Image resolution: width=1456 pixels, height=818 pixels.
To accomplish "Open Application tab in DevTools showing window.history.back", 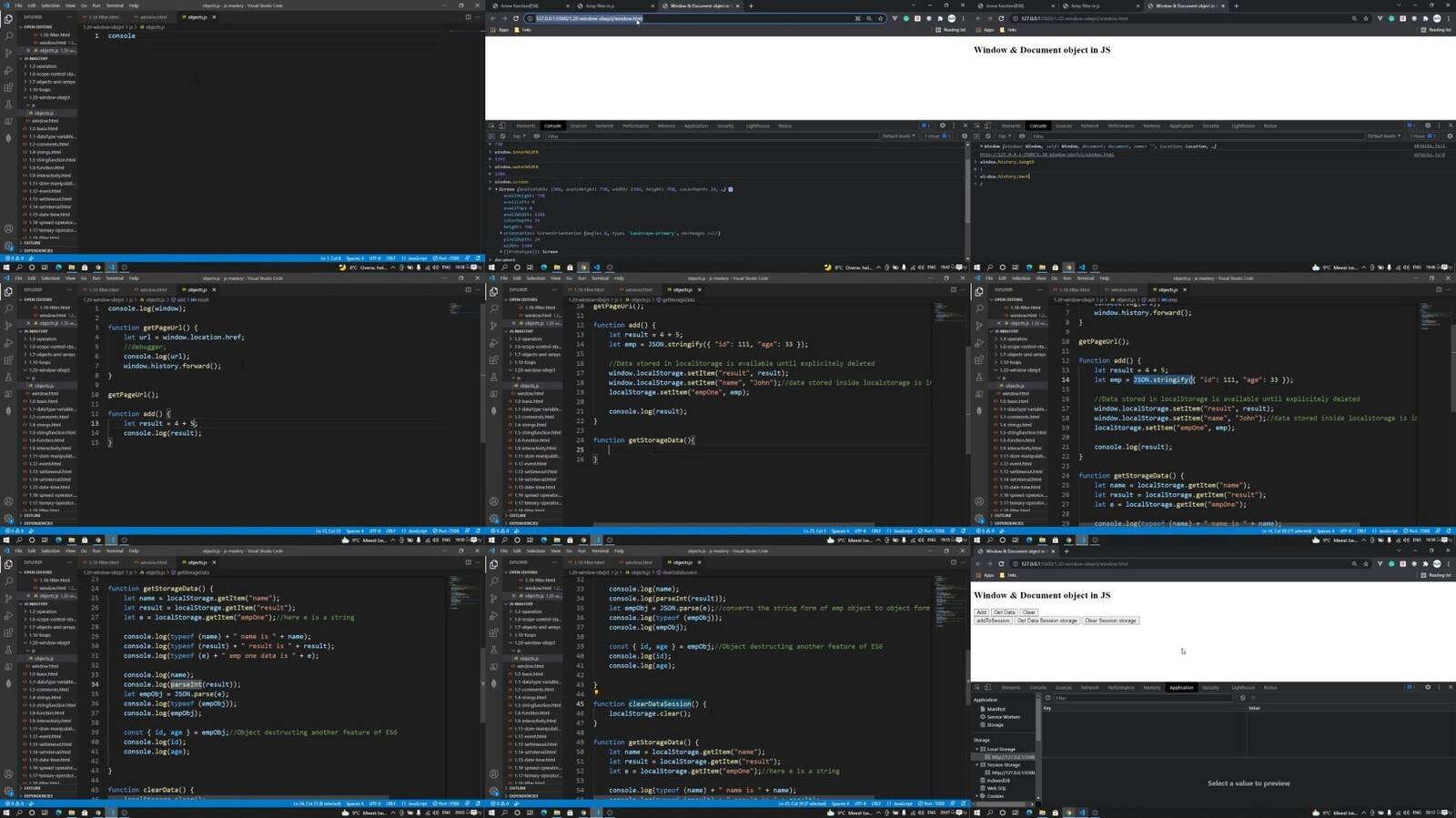I will pyautogui.click(x=1181, y=126).
